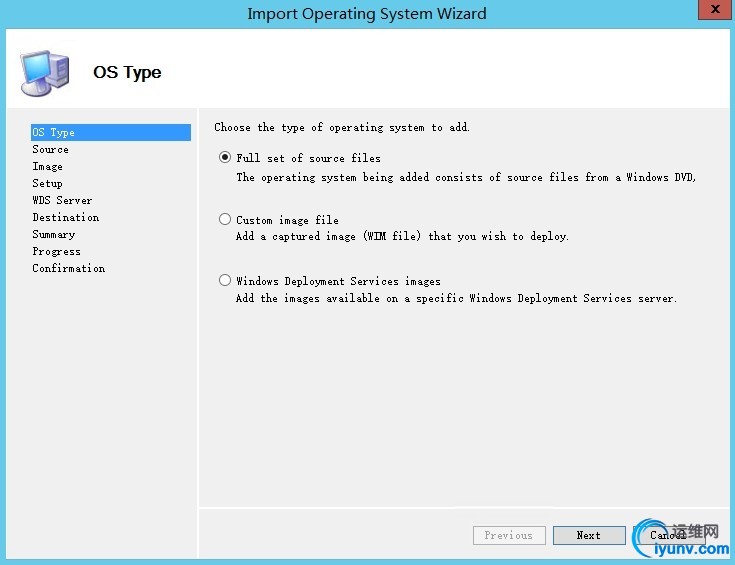This screenshot has height=565, width=735.
Task: Select the OS Type step in sidebar
Action: point(111,132)
